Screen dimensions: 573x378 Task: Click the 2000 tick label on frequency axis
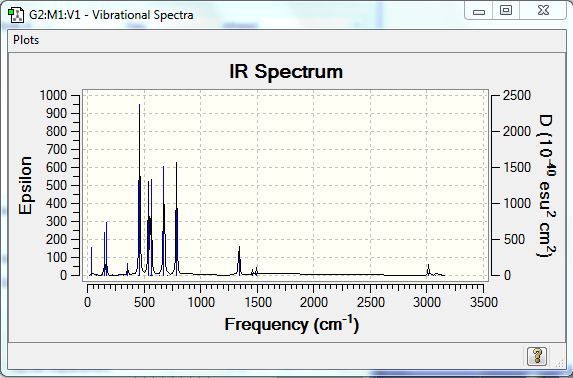click(314, 302)
